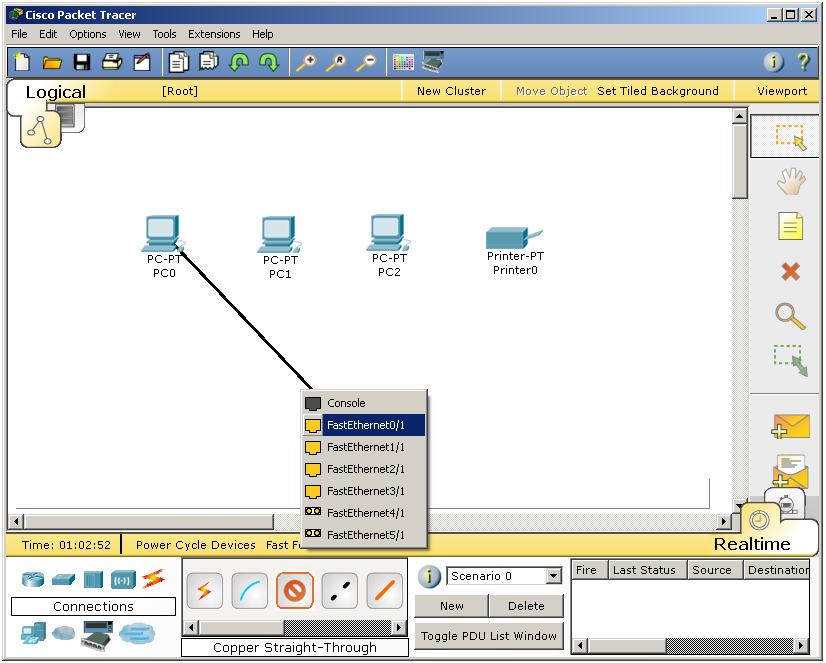The image size is (826, 663).
Task: Choose the Switches device category icon
Action: 64,579
